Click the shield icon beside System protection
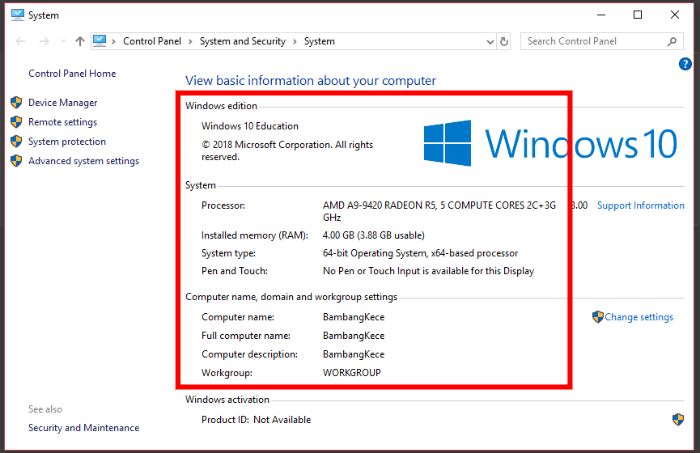The width and height of the screenshot is (700, 453). pyautogui.click(x=17, y=141)
